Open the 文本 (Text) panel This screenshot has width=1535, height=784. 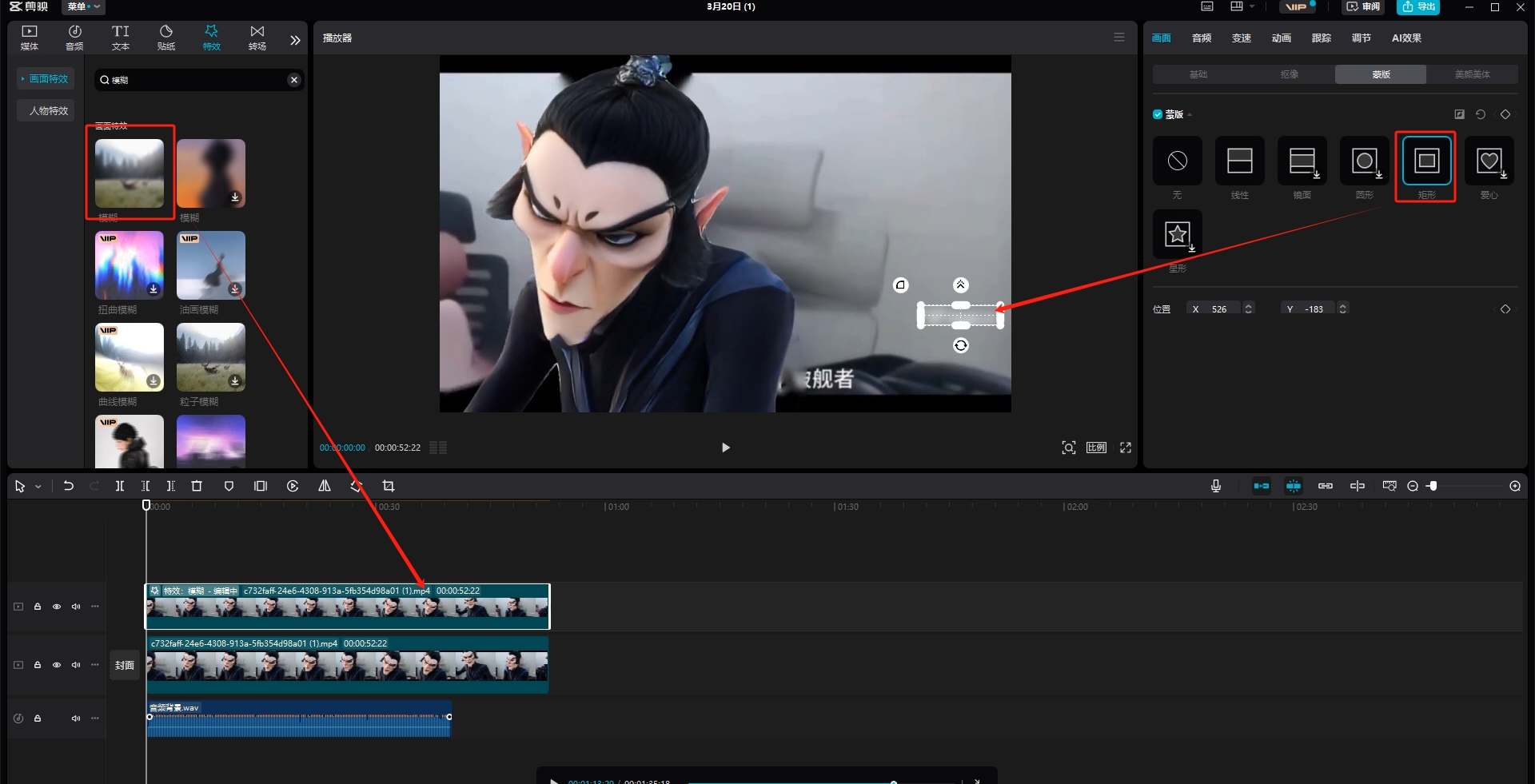[x=121, y=38]
